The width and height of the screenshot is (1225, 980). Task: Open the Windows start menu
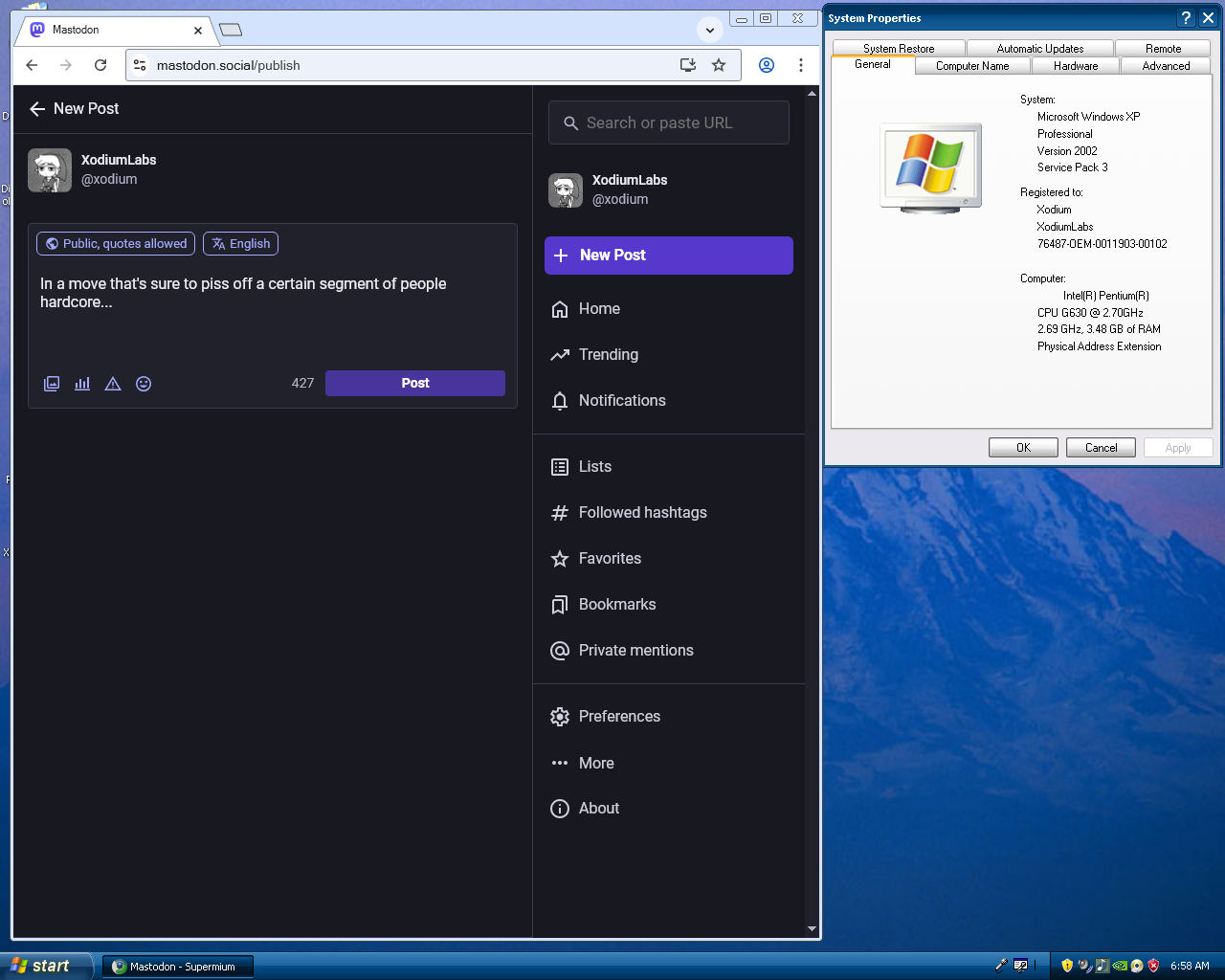click(x=47, y=966)
